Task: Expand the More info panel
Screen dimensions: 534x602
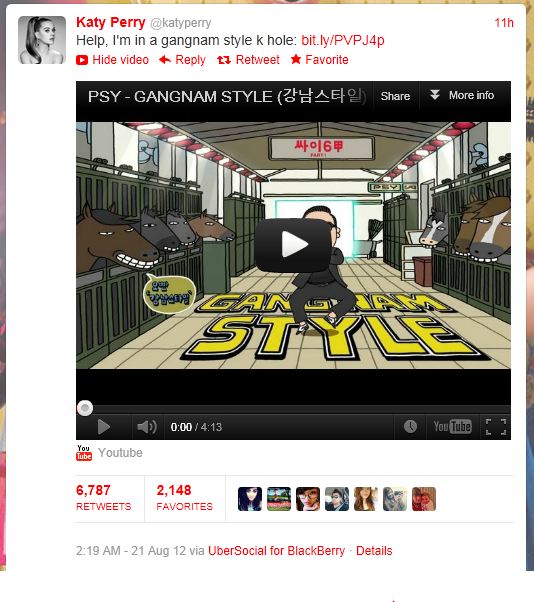Action: [x=462, y=95]
